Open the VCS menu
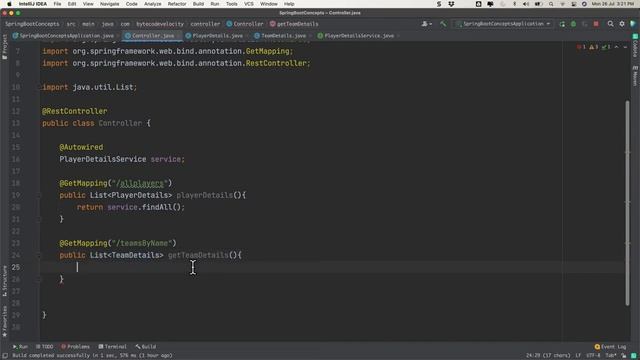 pyautogui.click(x=249, y=4)
